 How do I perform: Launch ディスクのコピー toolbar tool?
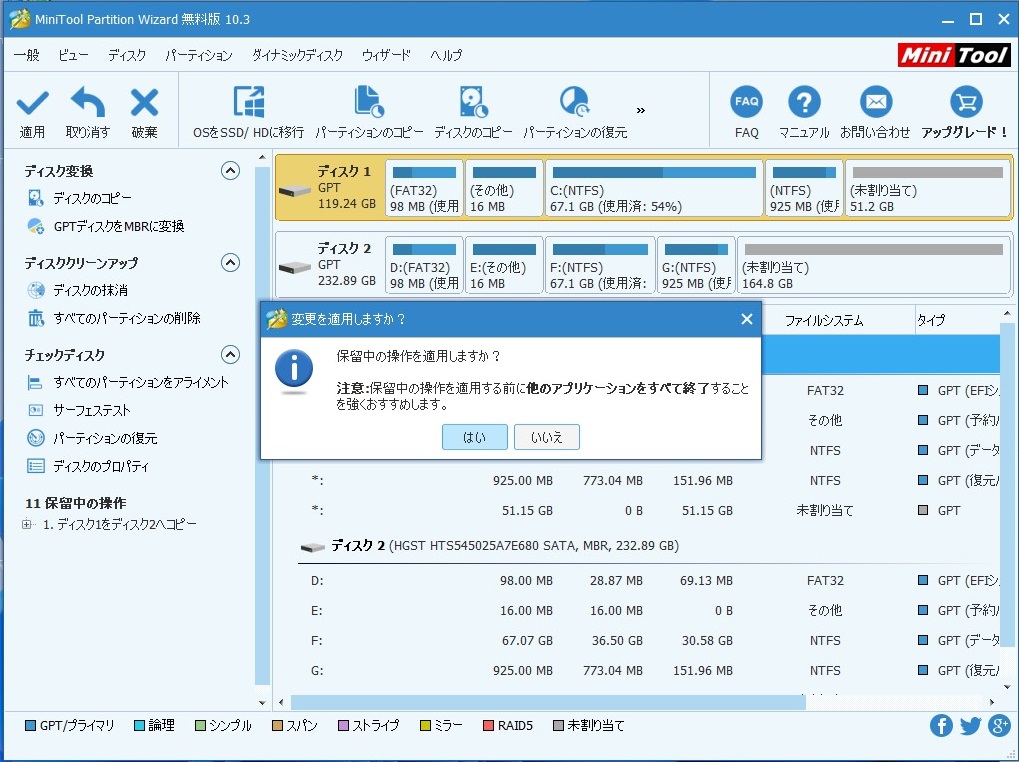tap(473, 103)
